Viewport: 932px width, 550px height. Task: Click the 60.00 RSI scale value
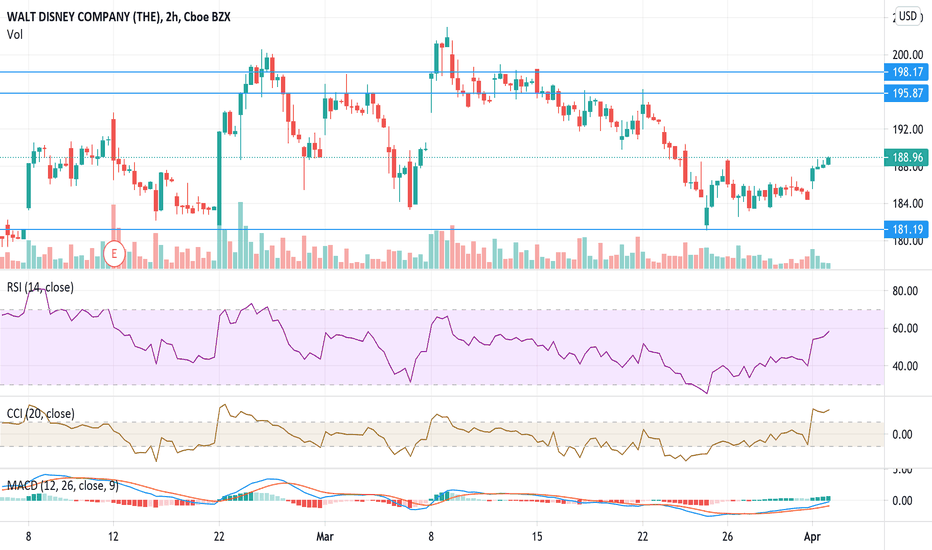pyautogui.click(x=905, y=328)
